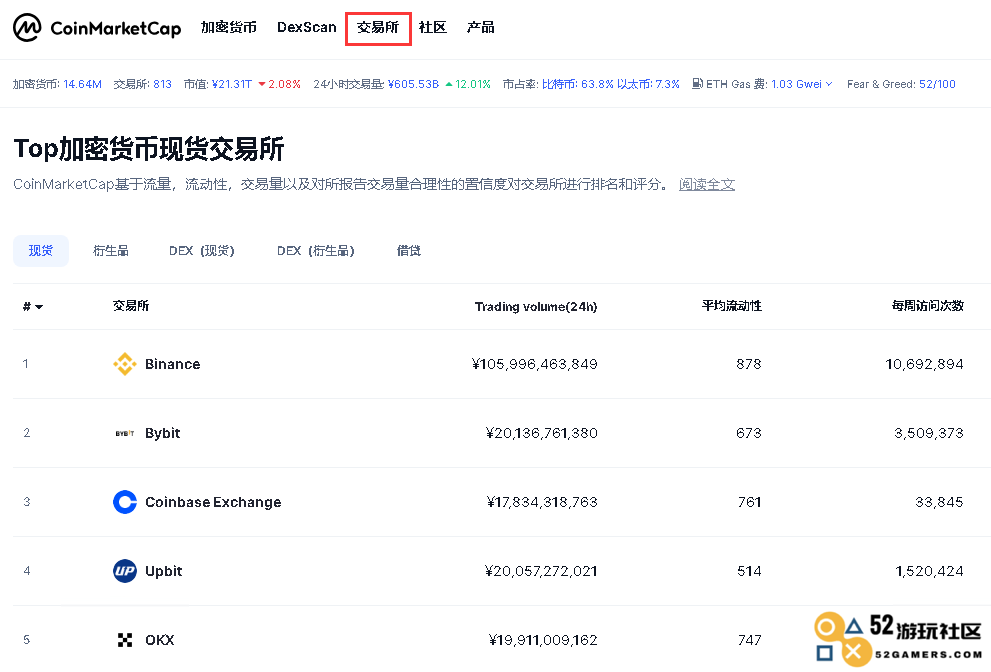Click Binance weekly visits 10,692,894
Image resolution: width=991 pixels, height=672 pixels.
(925, 364)
